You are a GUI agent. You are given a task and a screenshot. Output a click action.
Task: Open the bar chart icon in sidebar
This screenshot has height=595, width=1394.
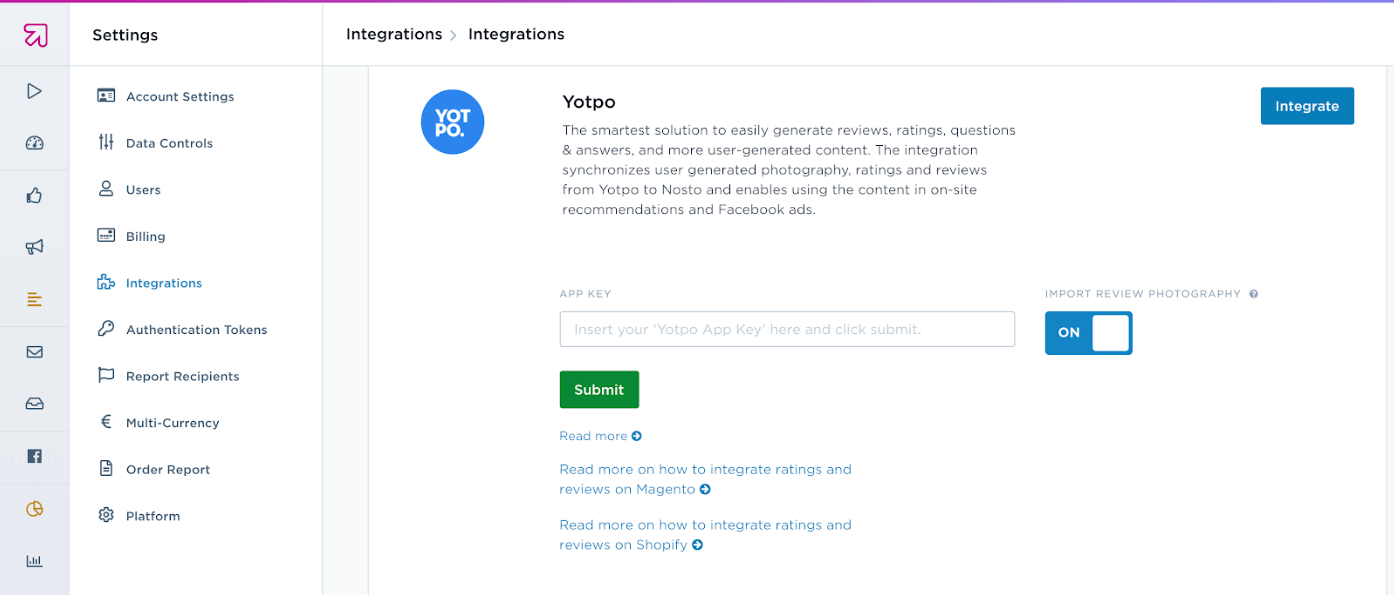pyautogui.click(x=34, y=561)
